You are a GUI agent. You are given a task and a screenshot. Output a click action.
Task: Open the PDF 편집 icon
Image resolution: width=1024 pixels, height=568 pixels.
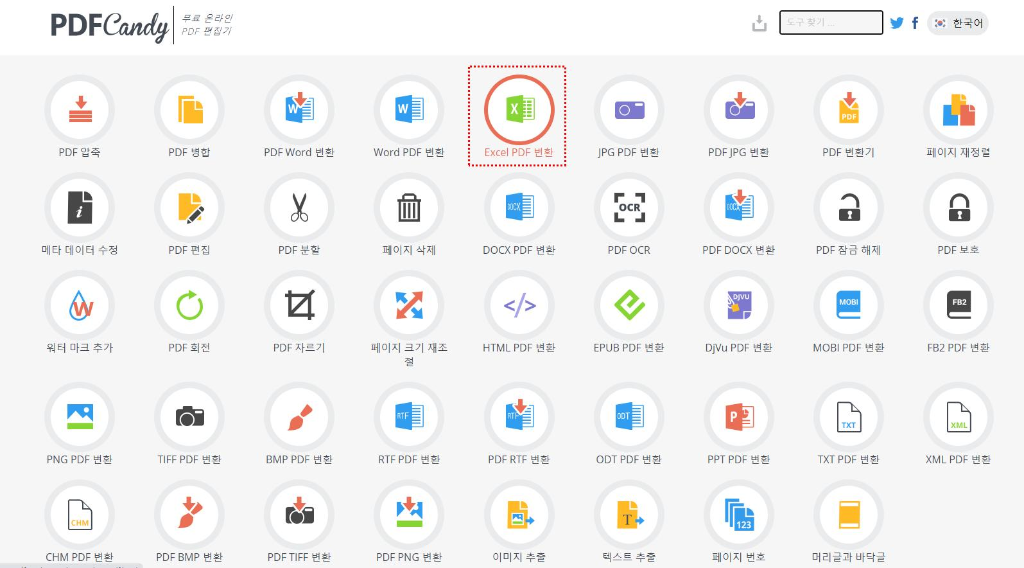click(189, 207)
